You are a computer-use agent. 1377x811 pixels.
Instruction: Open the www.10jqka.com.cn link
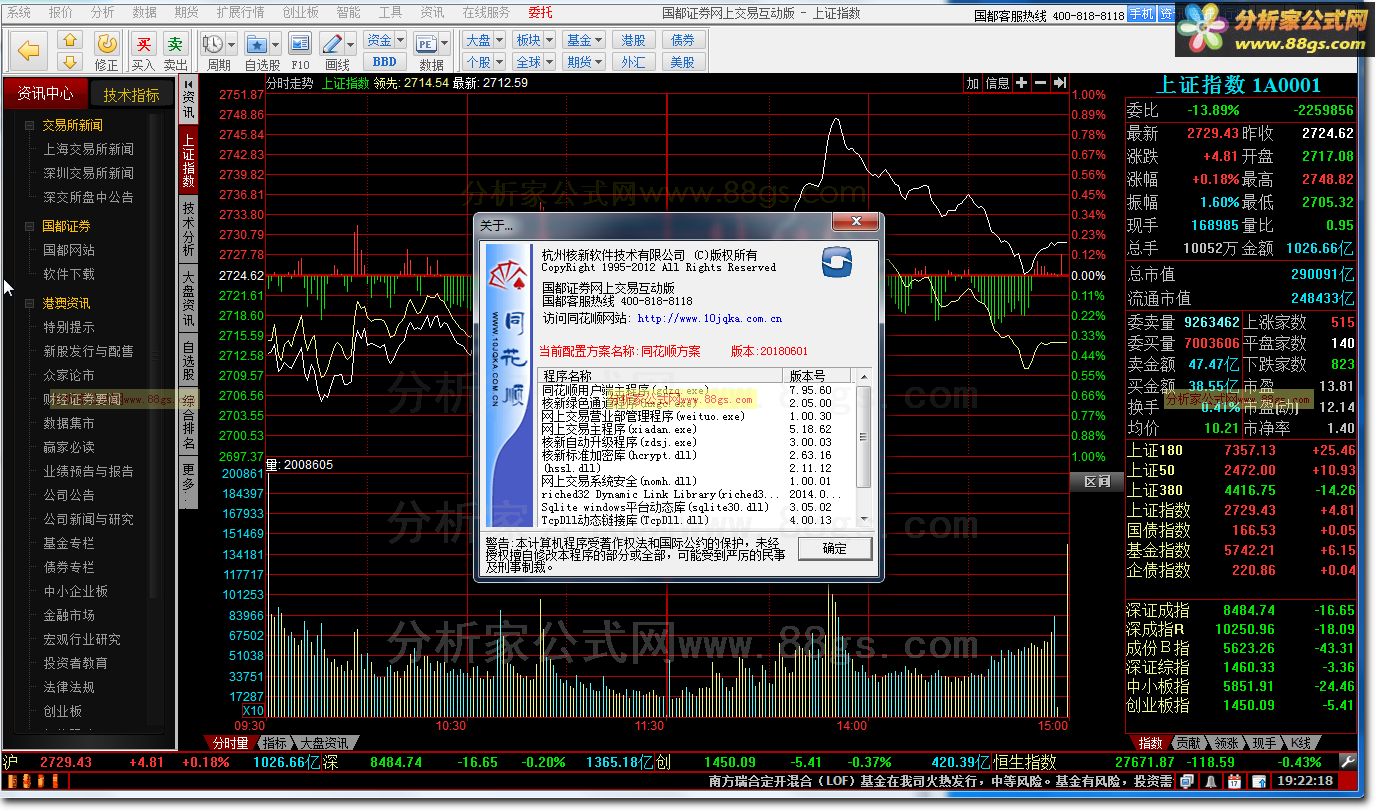[x=710, y=319]
